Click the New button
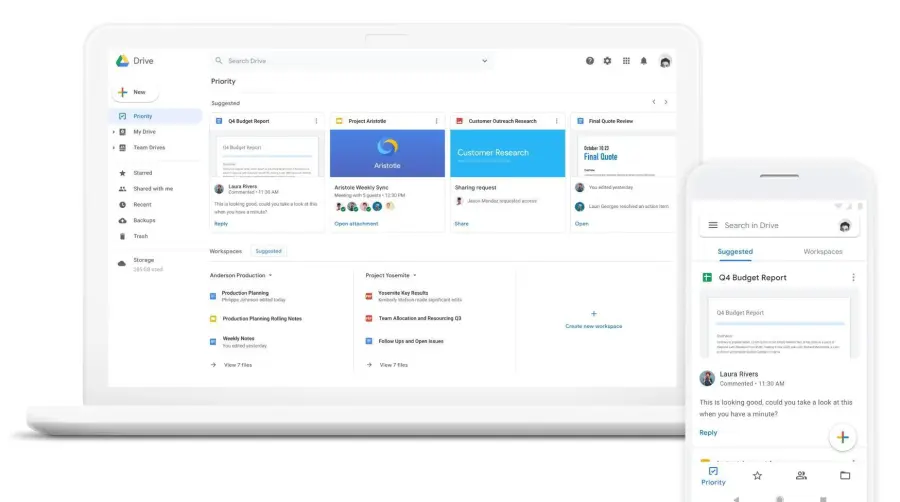Viewport: 900px width, 502px height. (134, 92)
